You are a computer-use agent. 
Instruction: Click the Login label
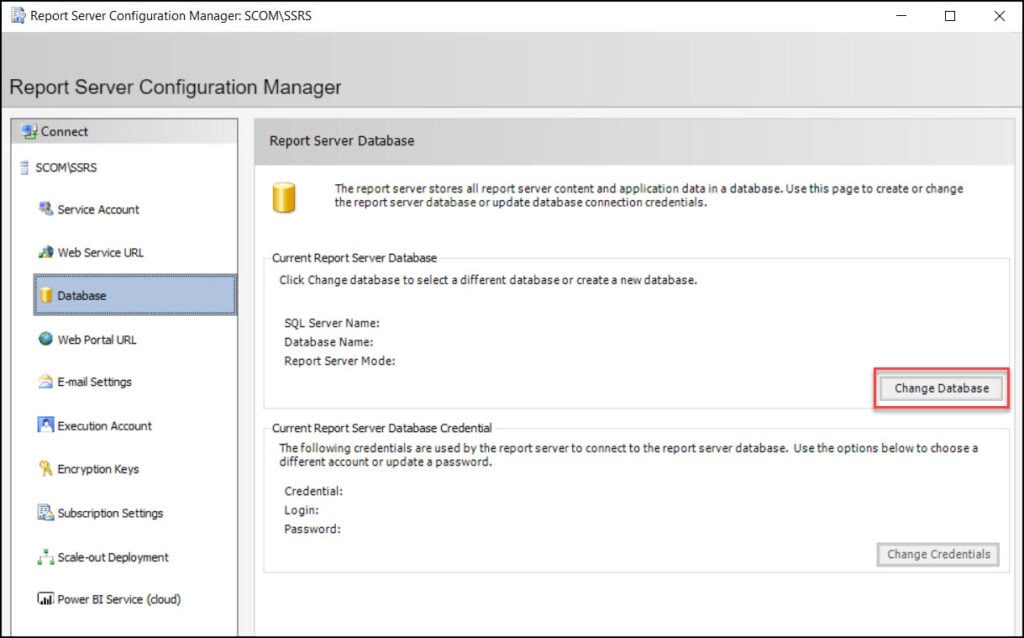(301, 510)
